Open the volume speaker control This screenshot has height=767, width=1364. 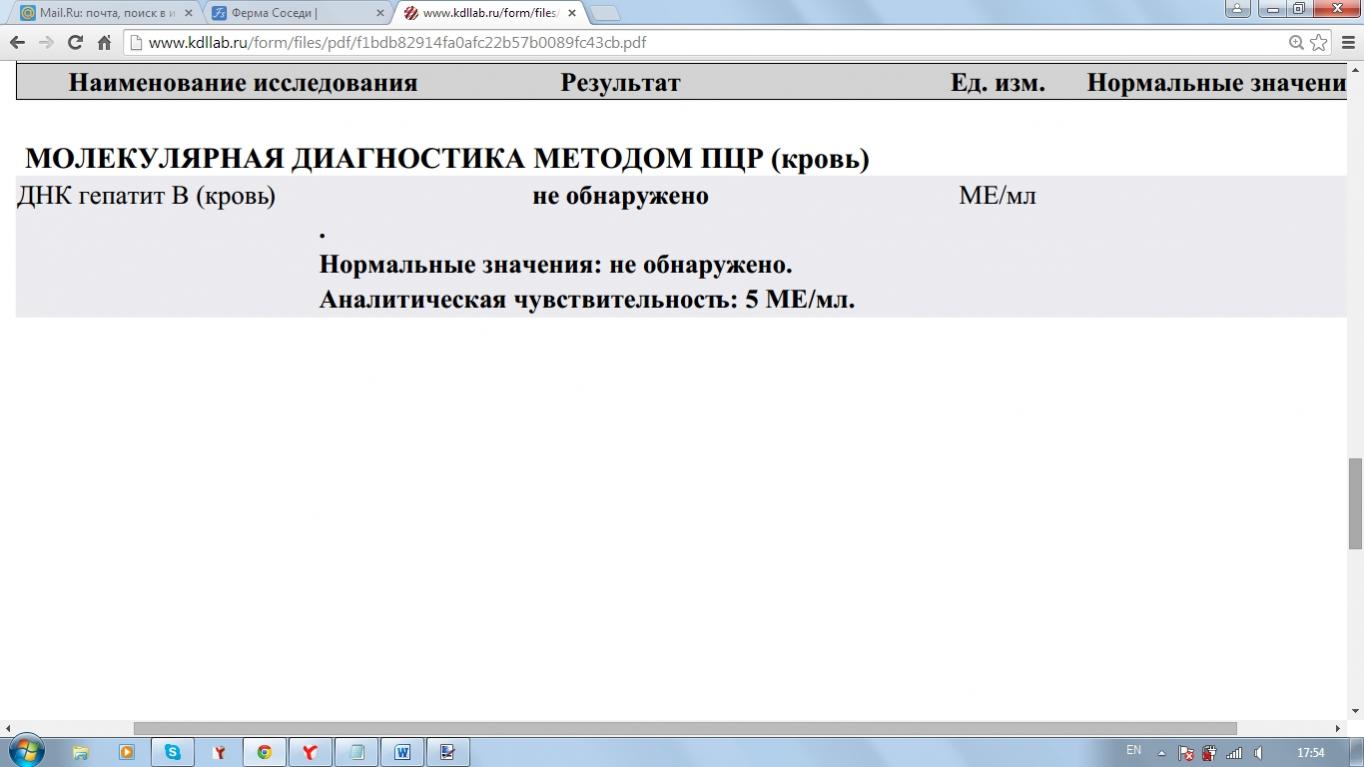pyautogui.click(x=1258, y=753)
